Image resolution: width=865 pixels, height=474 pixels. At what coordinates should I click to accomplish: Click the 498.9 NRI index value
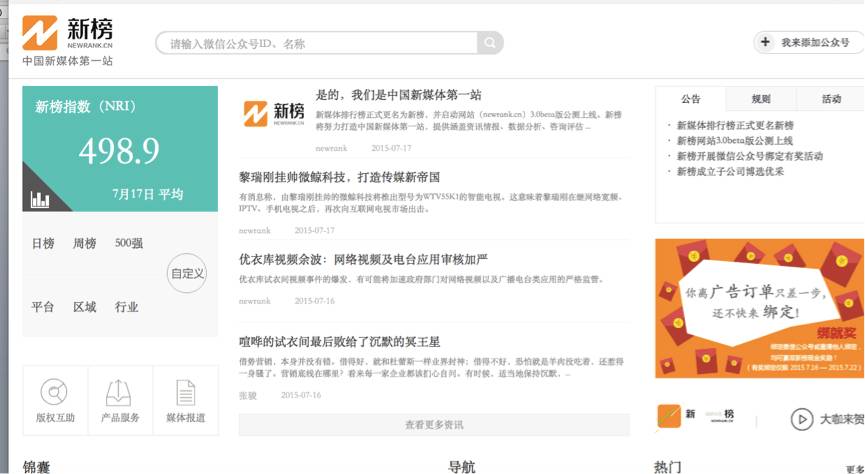click(x=119, y=151)
